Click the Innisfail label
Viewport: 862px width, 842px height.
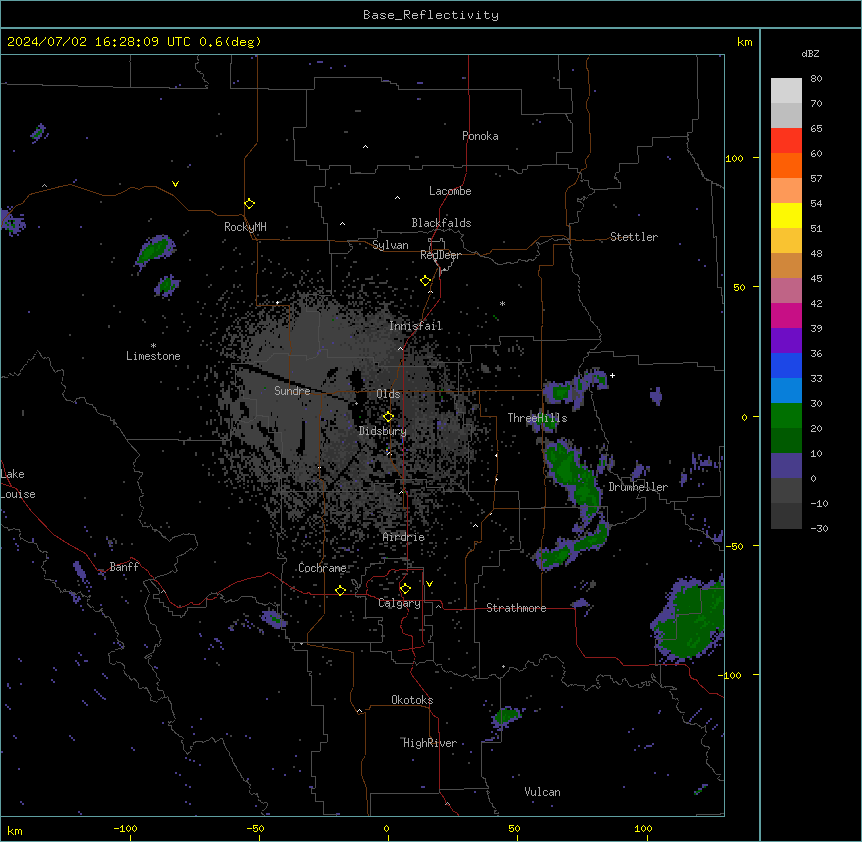coord(416,326)
